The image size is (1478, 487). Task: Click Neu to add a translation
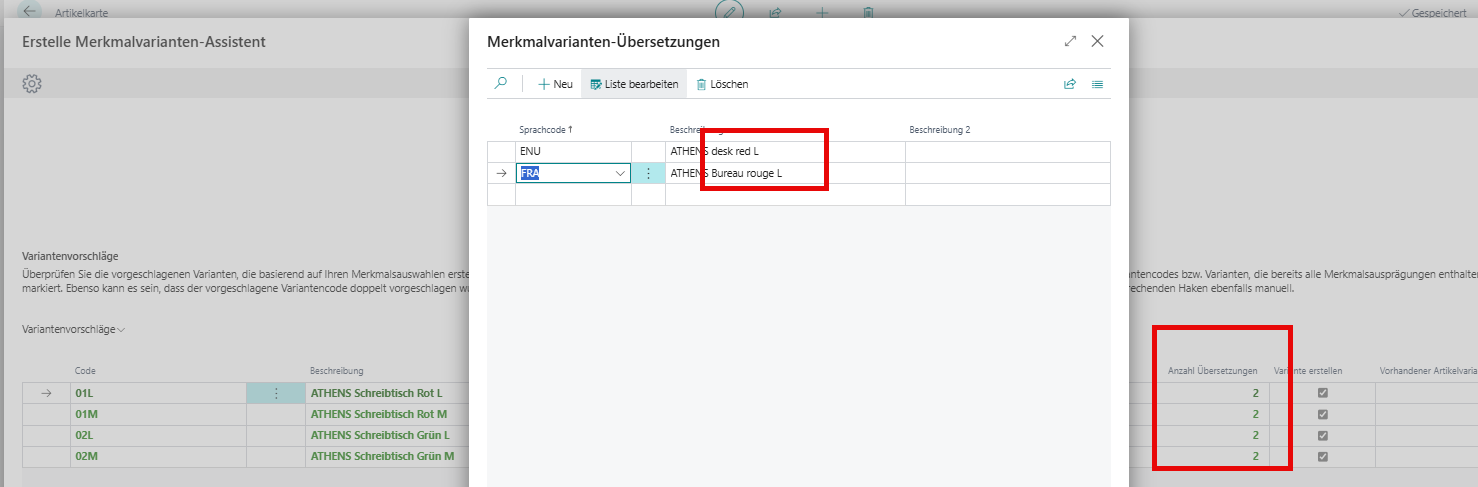point(555,84)
